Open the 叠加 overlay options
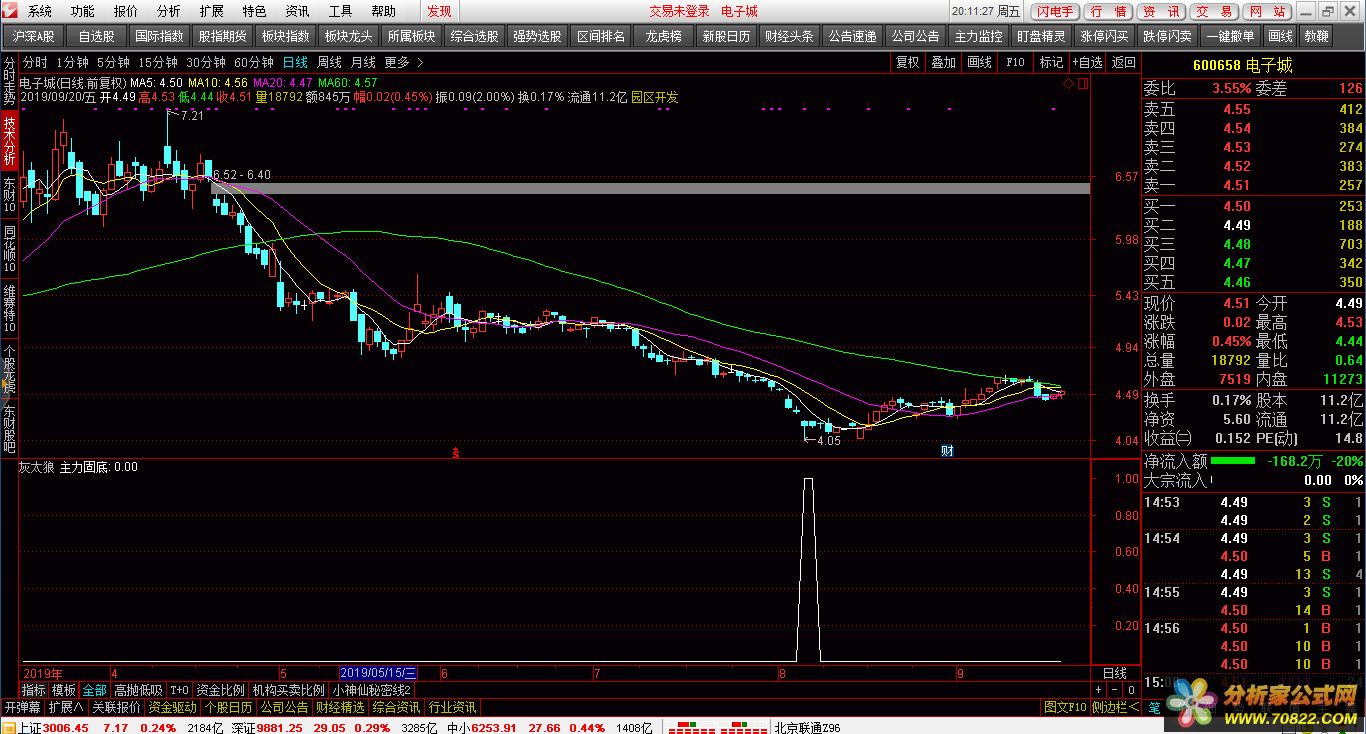This screenshot has width=1366, height=734. pos(943,62)
